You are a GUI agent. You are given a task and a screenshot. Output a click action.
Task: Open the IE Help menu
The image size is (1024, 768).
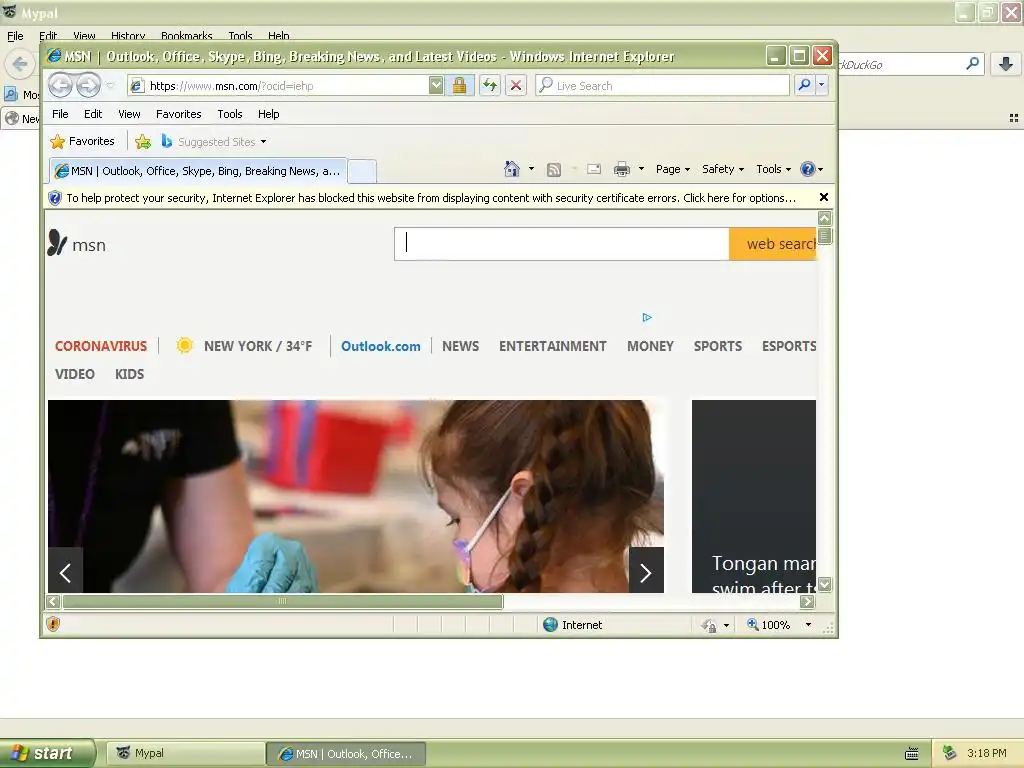(268, 114)
